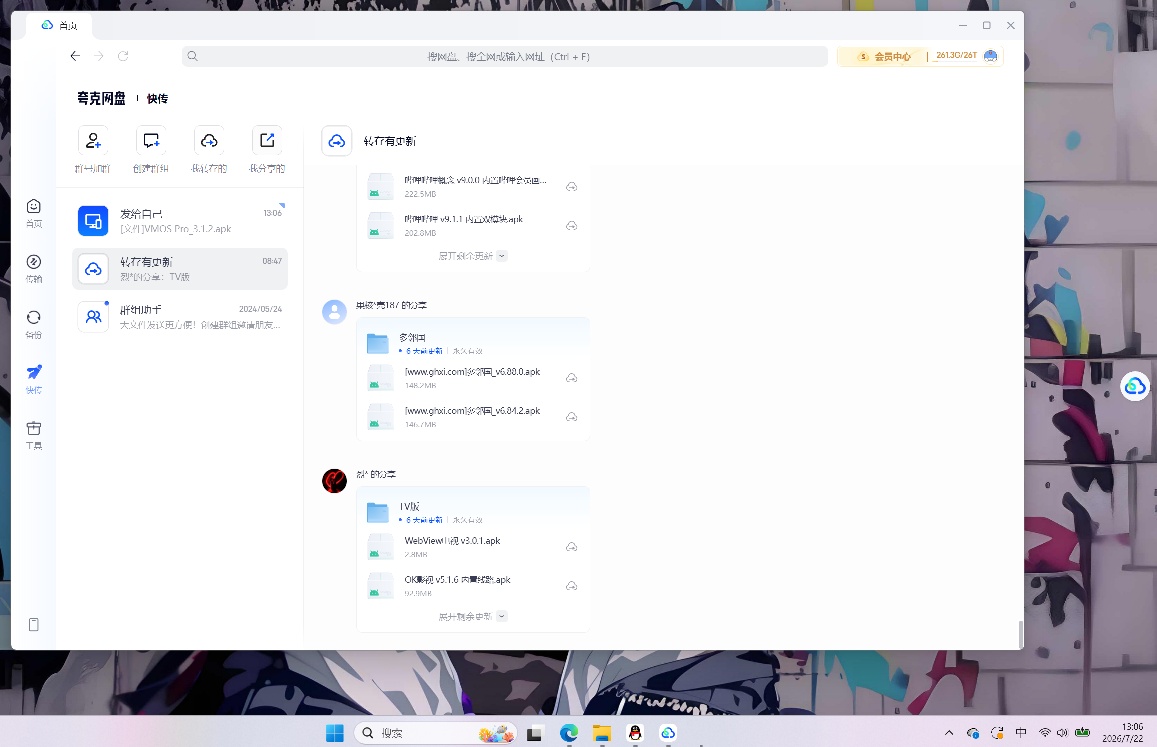The height and width of the screenshot is (747, 1157).
Task: Click the add-friend person-plus icon
Action: pyautogui.click(x=93, y=140)
